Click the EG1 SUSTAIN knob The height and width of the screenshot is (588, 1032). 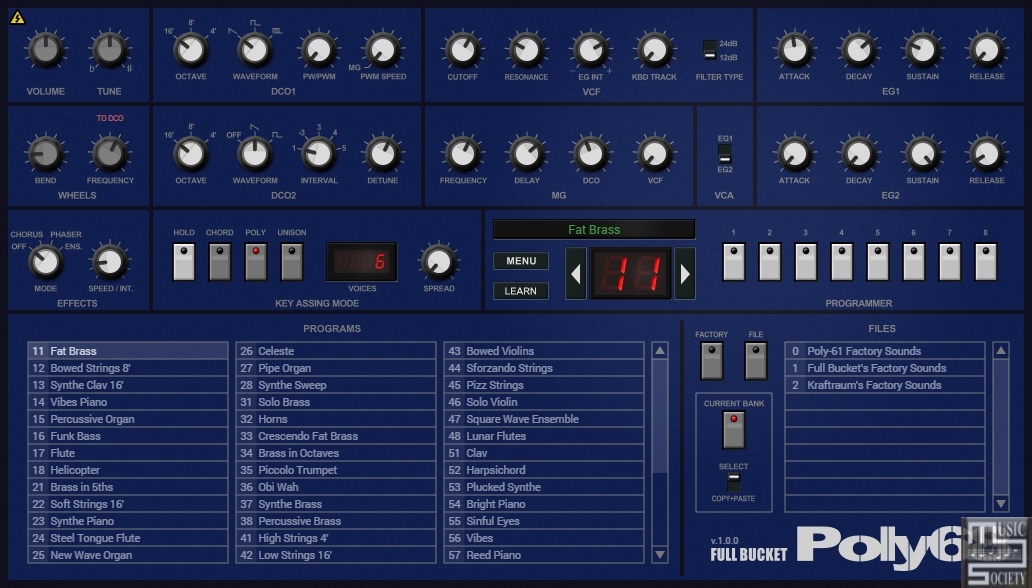[923, 49]
